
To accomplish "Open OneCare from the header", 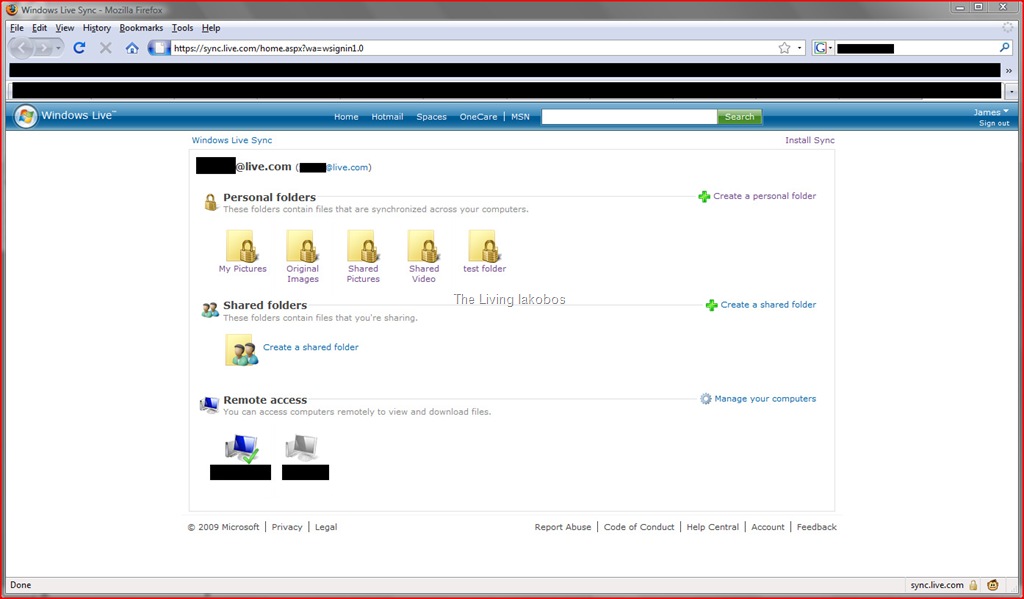I will tap(478, 117).
